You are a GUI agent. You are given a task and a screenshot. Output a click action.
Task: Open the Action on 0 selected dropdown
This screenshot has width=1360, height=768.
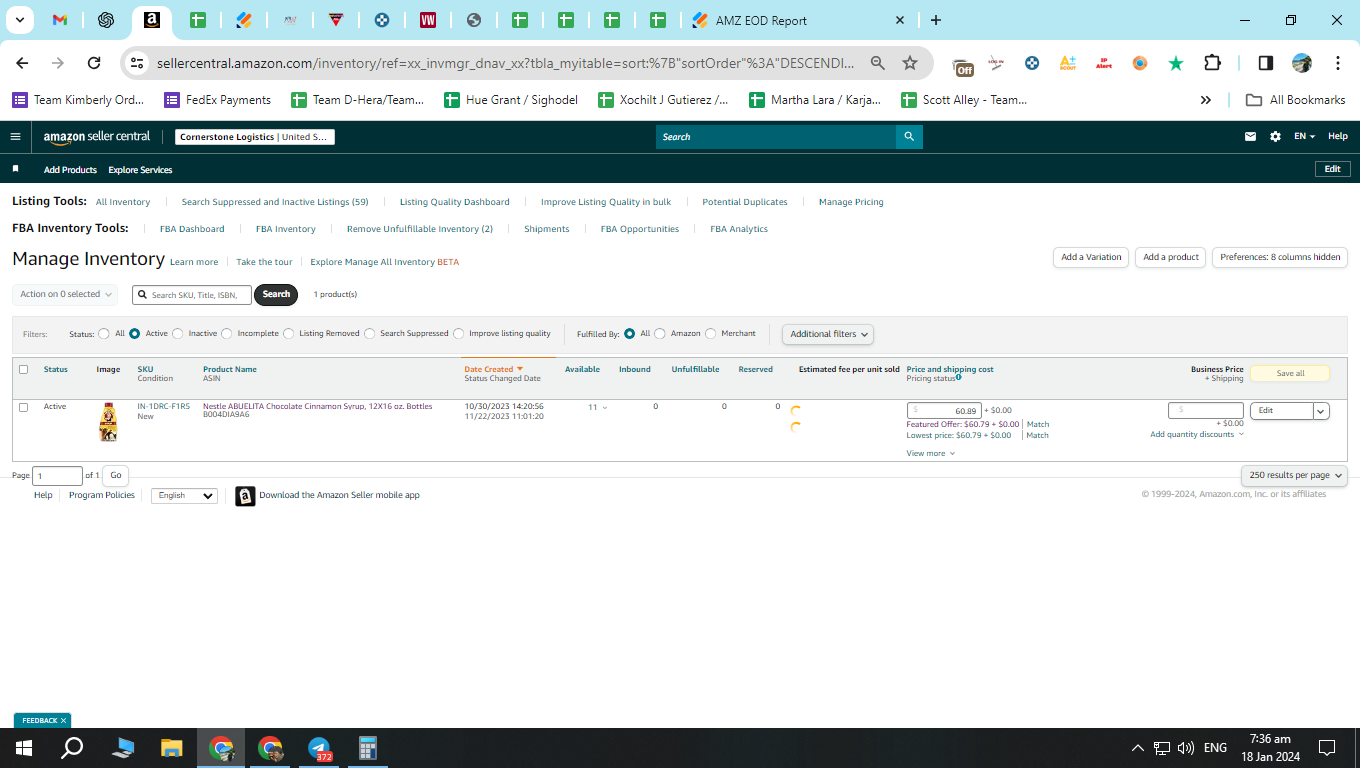65,294
